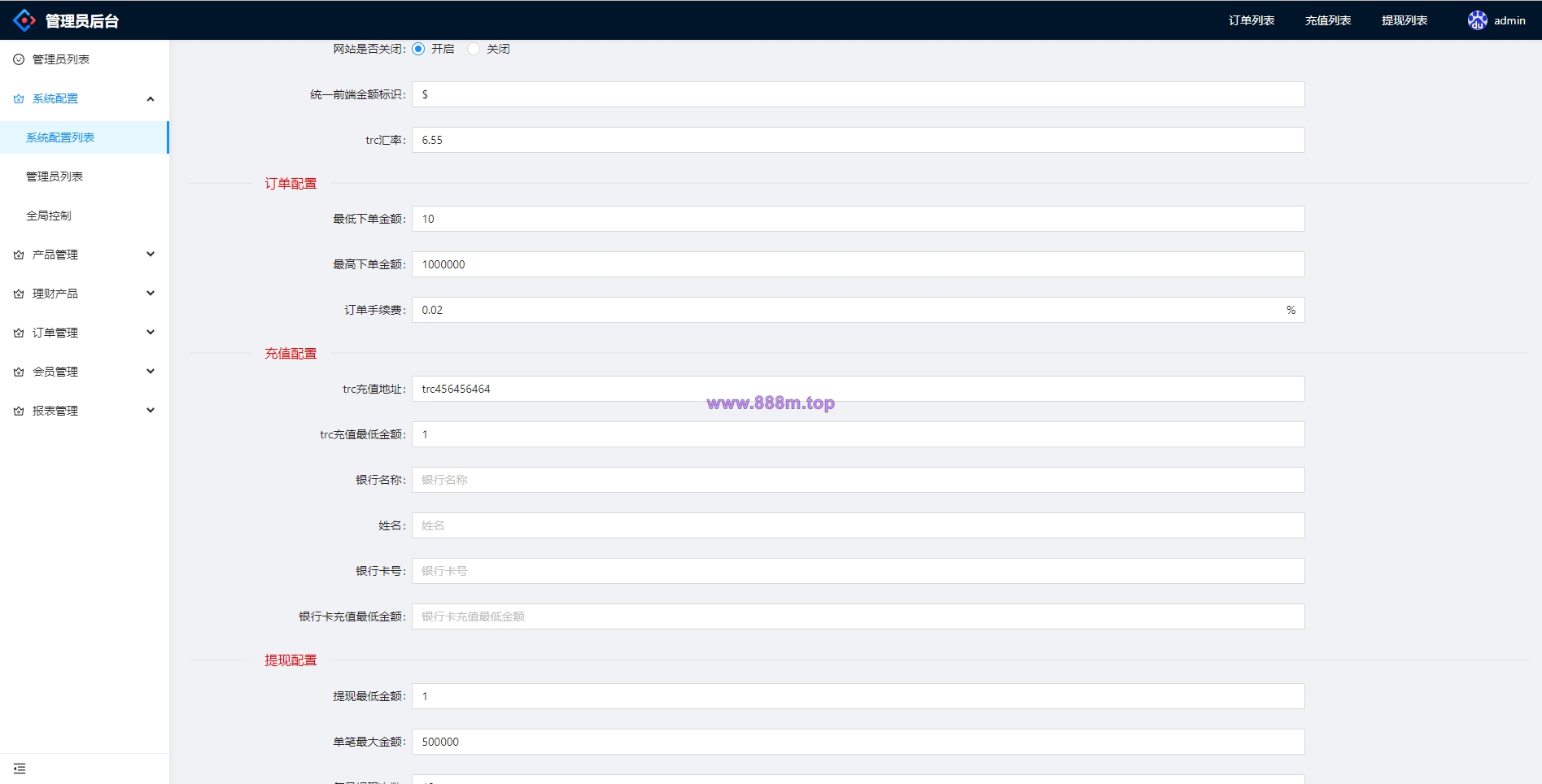Select the 关闭 radio for website status

pos(474,49)
